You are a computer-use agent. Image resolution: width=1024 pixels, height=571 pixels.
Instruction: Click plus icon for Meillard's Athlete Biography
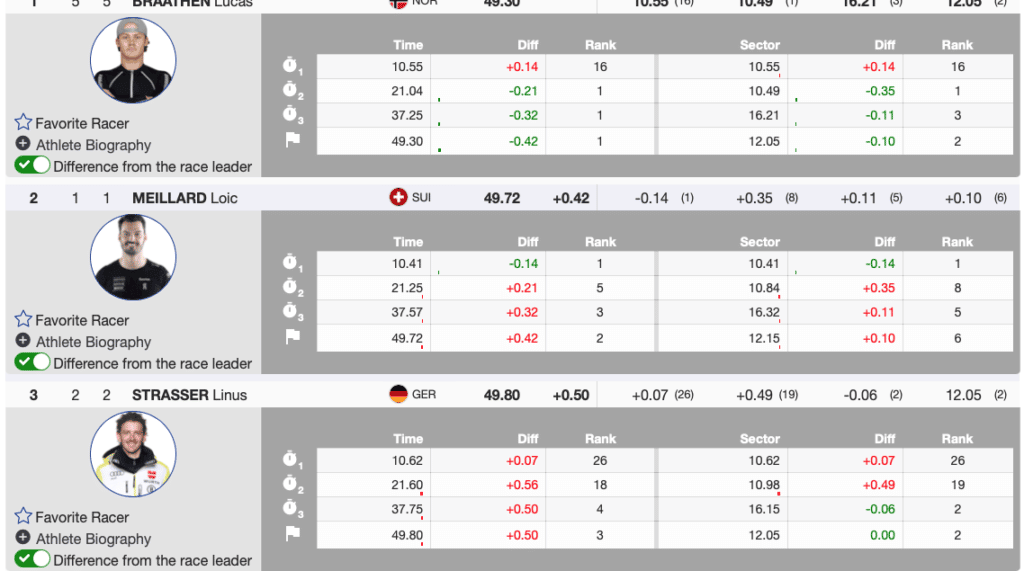tap(23, 342)
